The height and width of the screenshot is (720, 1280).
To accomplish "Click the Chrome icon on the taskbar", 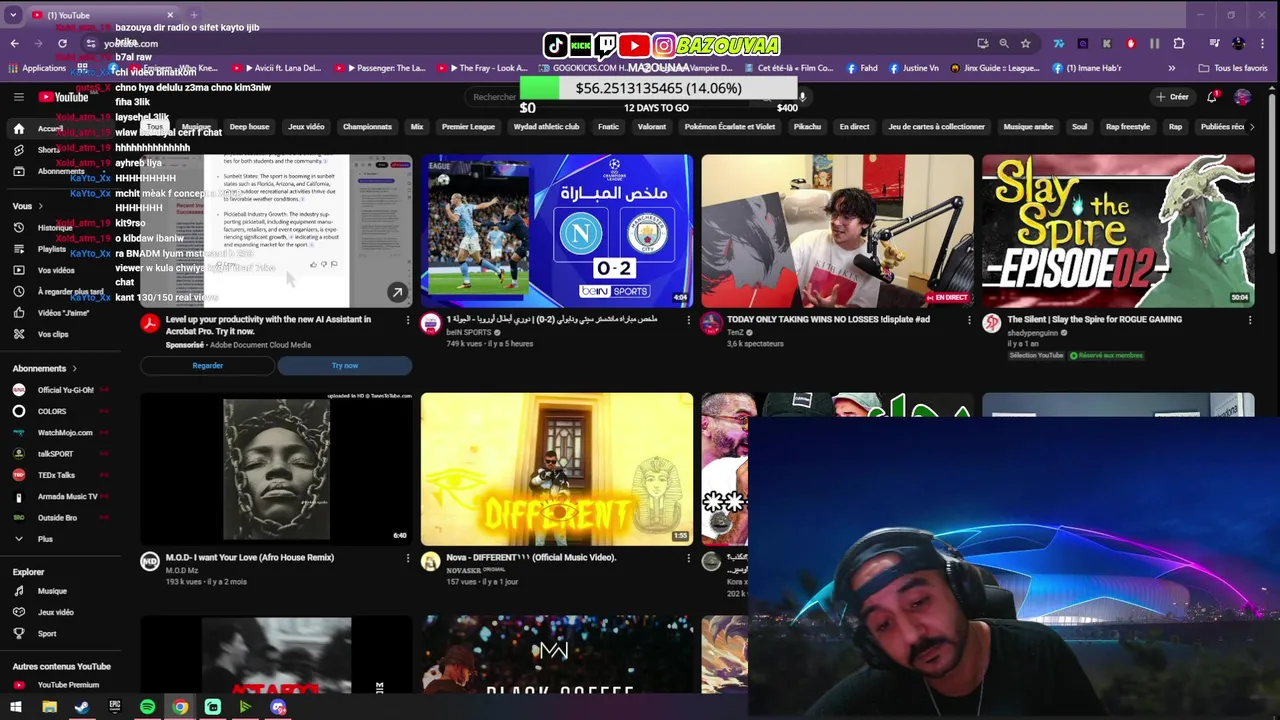I will tap(180, 707).
